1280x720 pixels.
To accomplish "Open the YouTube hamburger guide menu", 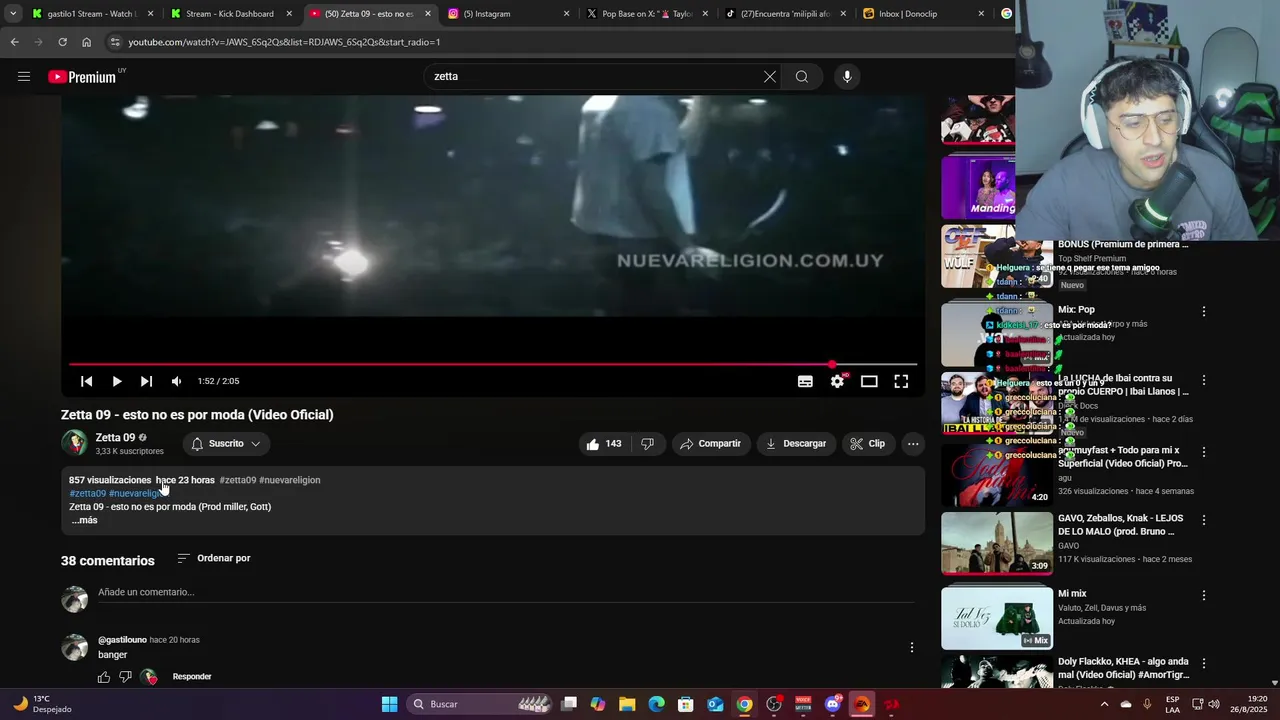I will click(x=24, y=76).
